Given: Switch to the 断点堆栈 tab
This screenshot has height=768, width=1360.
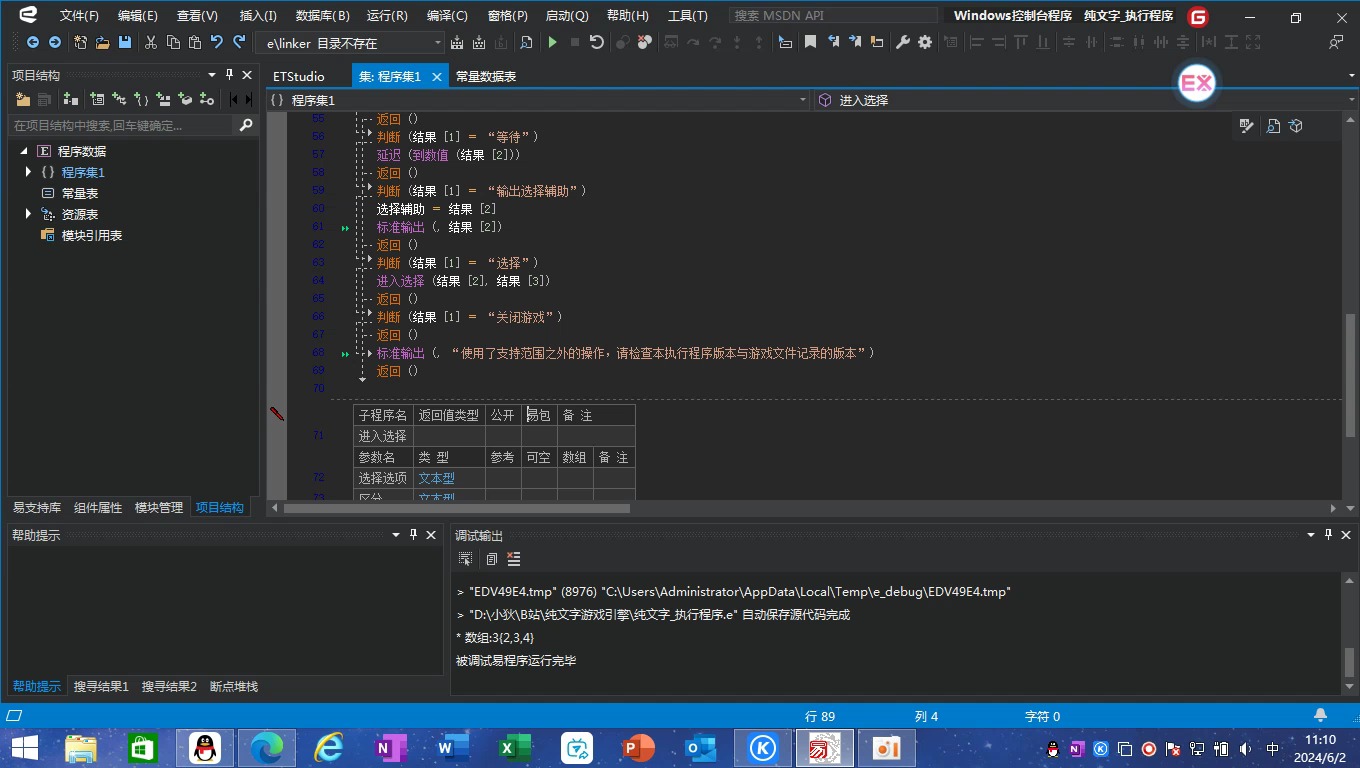Looking at the screenshot, I should coord(233,686).
